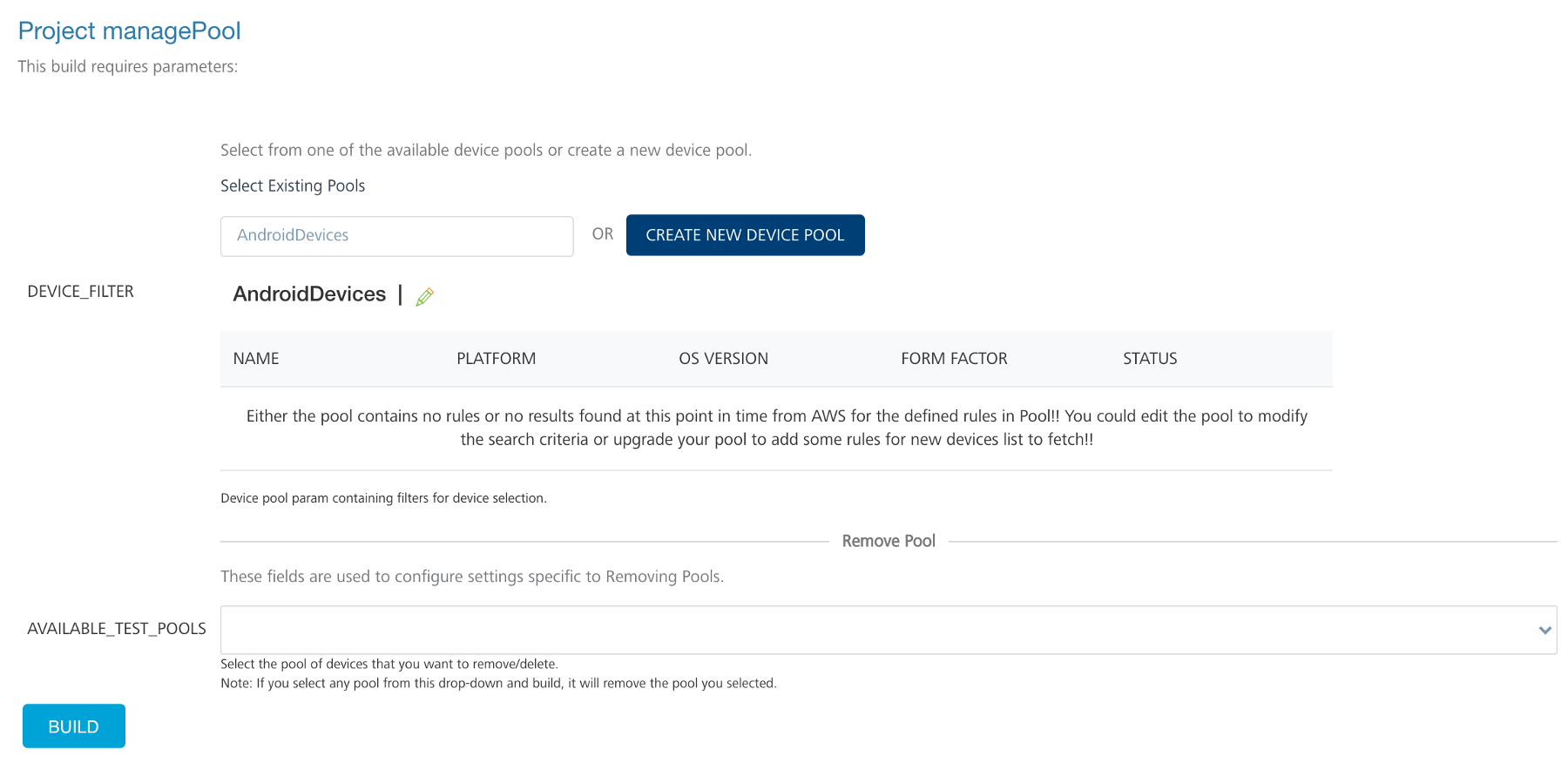Click the empty pool results message

(776, 428)
